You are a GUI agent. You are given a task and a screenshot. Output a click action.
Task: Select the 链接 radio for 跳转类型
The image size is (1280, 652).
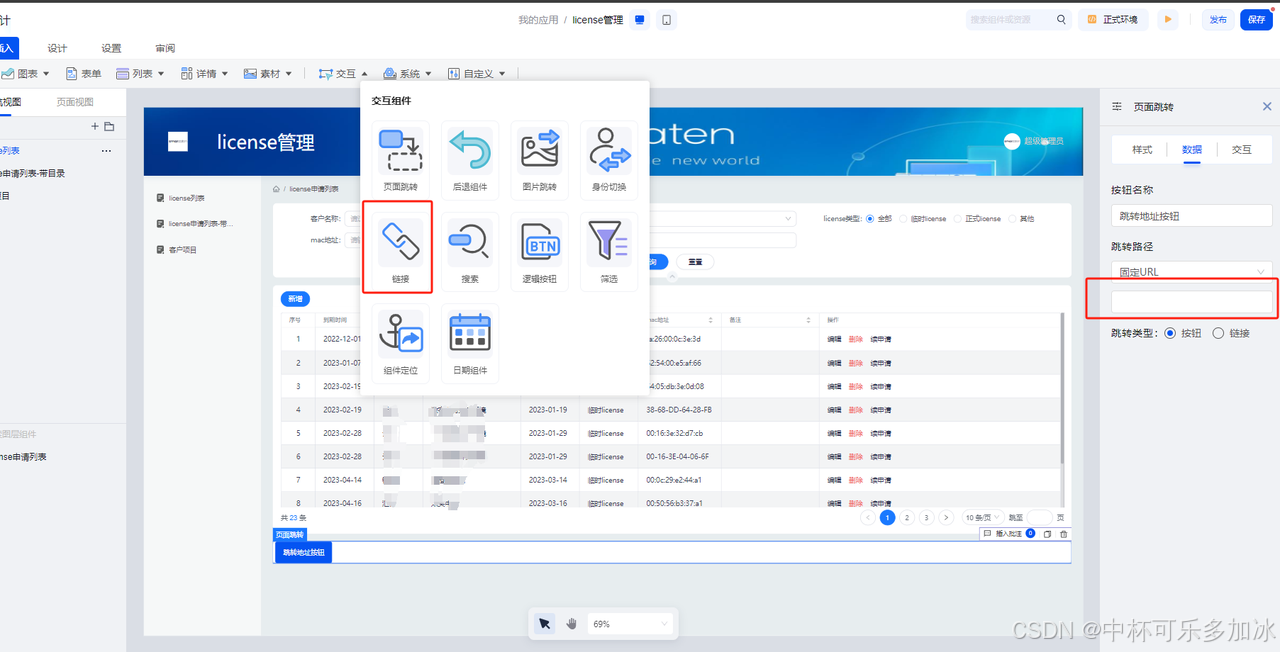pos(1218,333)
